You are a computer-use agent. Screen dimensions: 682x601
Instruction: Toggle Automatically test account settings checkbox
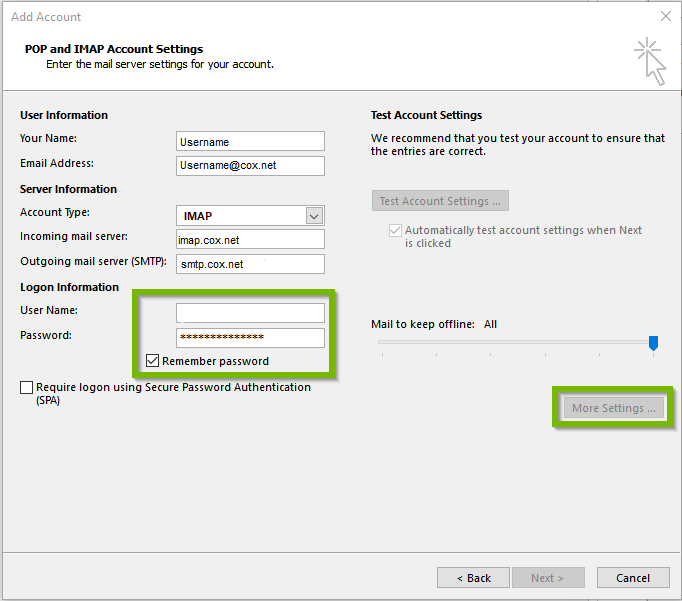click(x=395, y=231)
